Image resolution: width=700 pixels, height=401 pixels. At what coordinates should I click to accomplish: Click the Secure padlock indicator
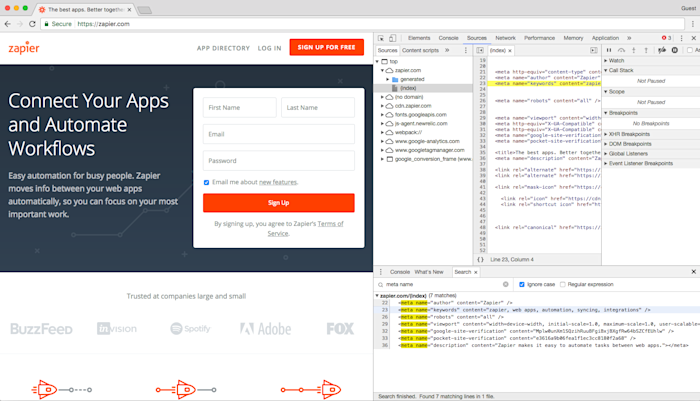click(58, 24)
